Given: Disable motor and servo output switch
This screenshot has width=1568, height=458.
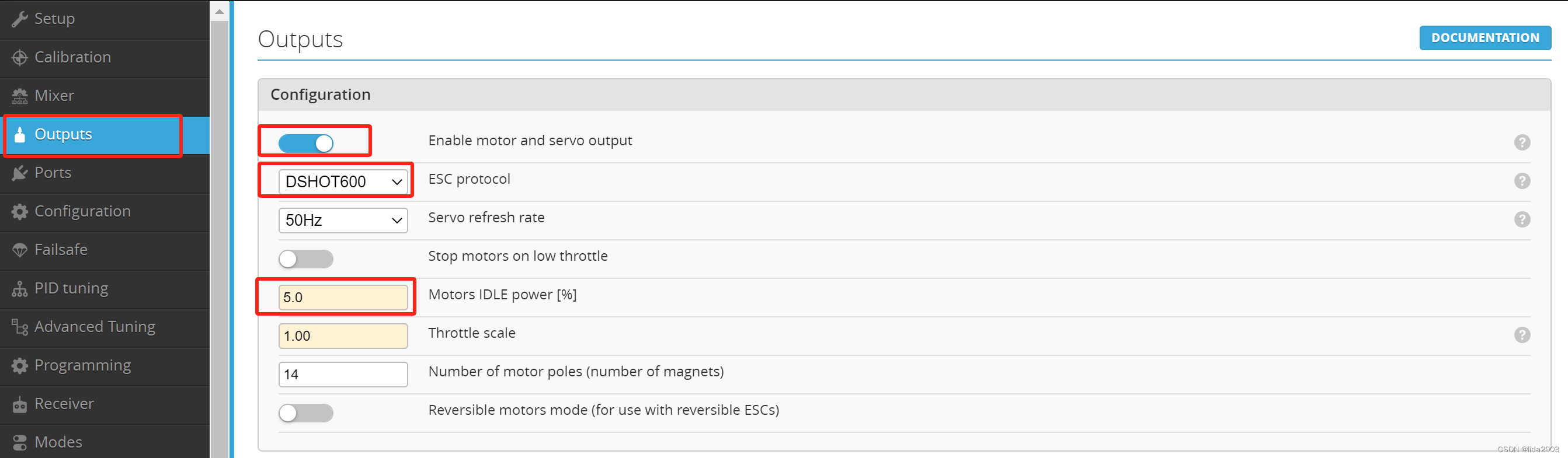Looking at the screenshot, I should [x=306, y=144].
